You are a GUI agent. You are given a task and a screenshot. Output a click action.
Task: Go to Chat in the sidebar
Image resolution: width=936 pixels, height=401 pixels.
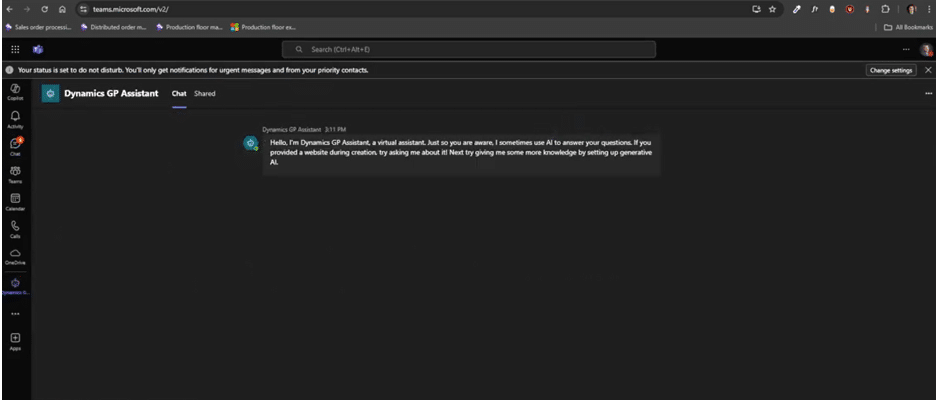pyautogui.click(x=16, y=146)
